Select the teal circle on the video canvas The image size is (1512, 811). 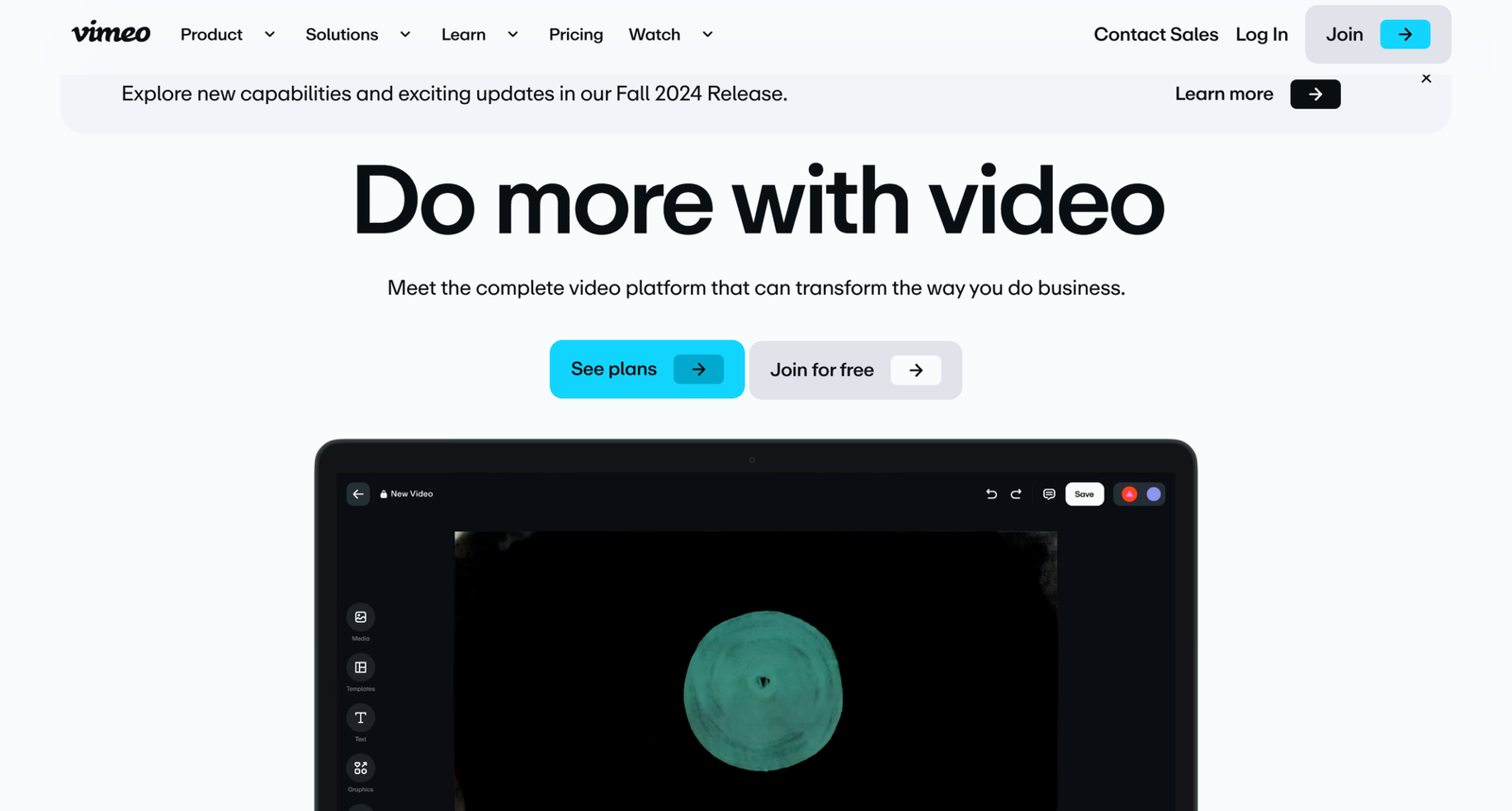pyautogui.click(x=763, y=691)
